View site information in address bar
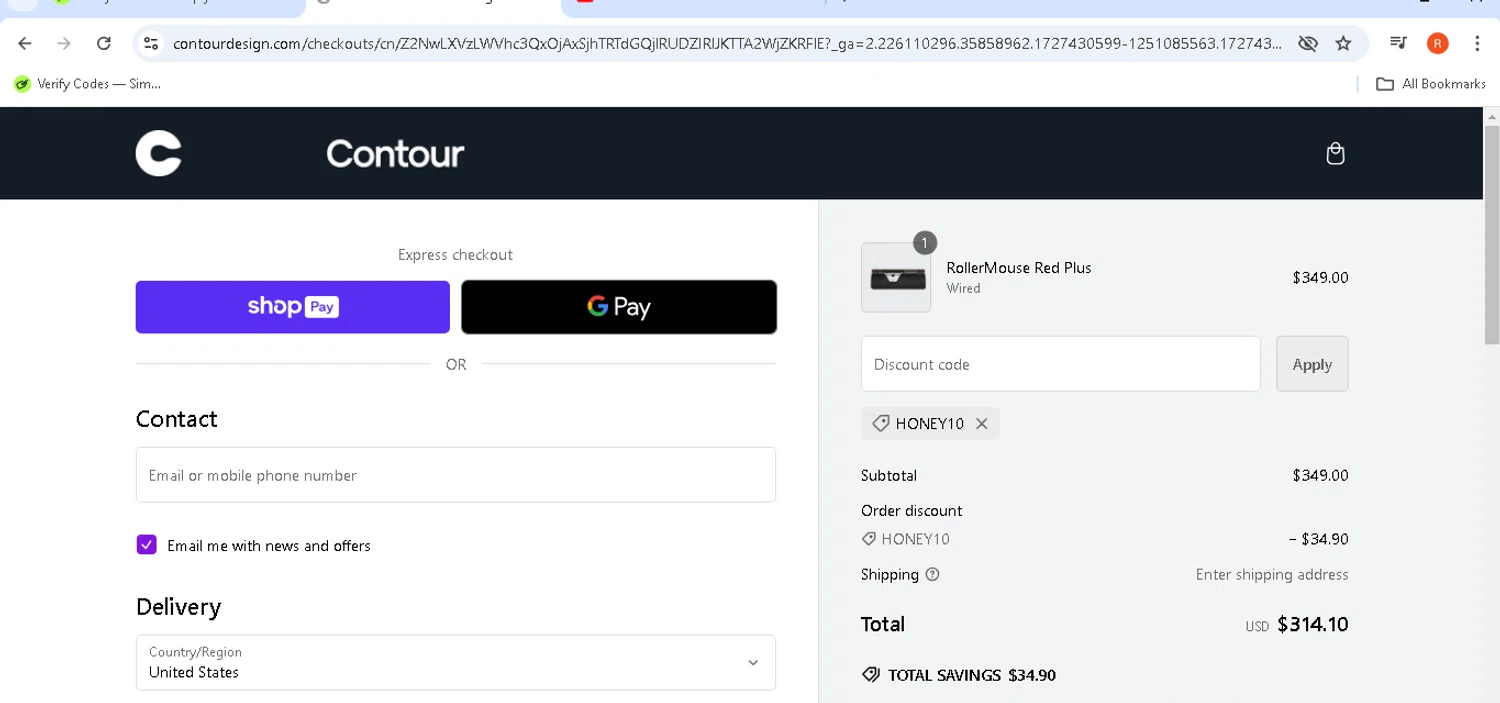 click(x=151, y=43)
